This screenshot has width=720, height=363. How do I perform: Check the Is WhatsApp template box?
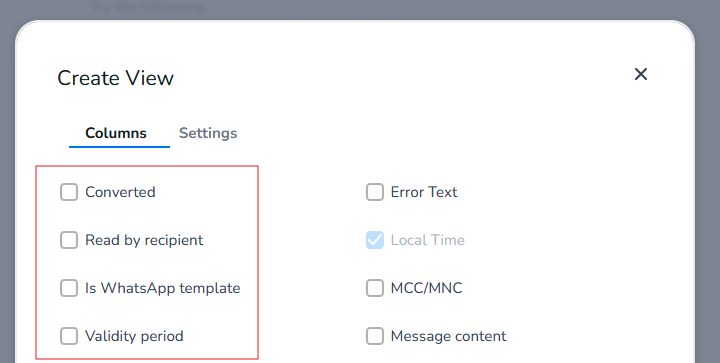(x=69, y=288)
